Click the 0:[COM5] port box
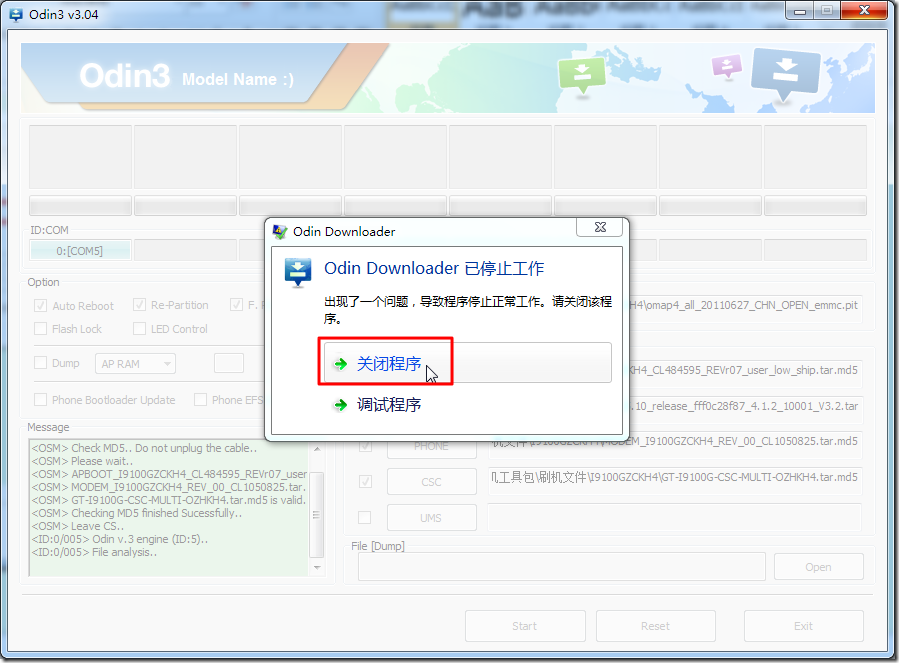 point(80,251)
